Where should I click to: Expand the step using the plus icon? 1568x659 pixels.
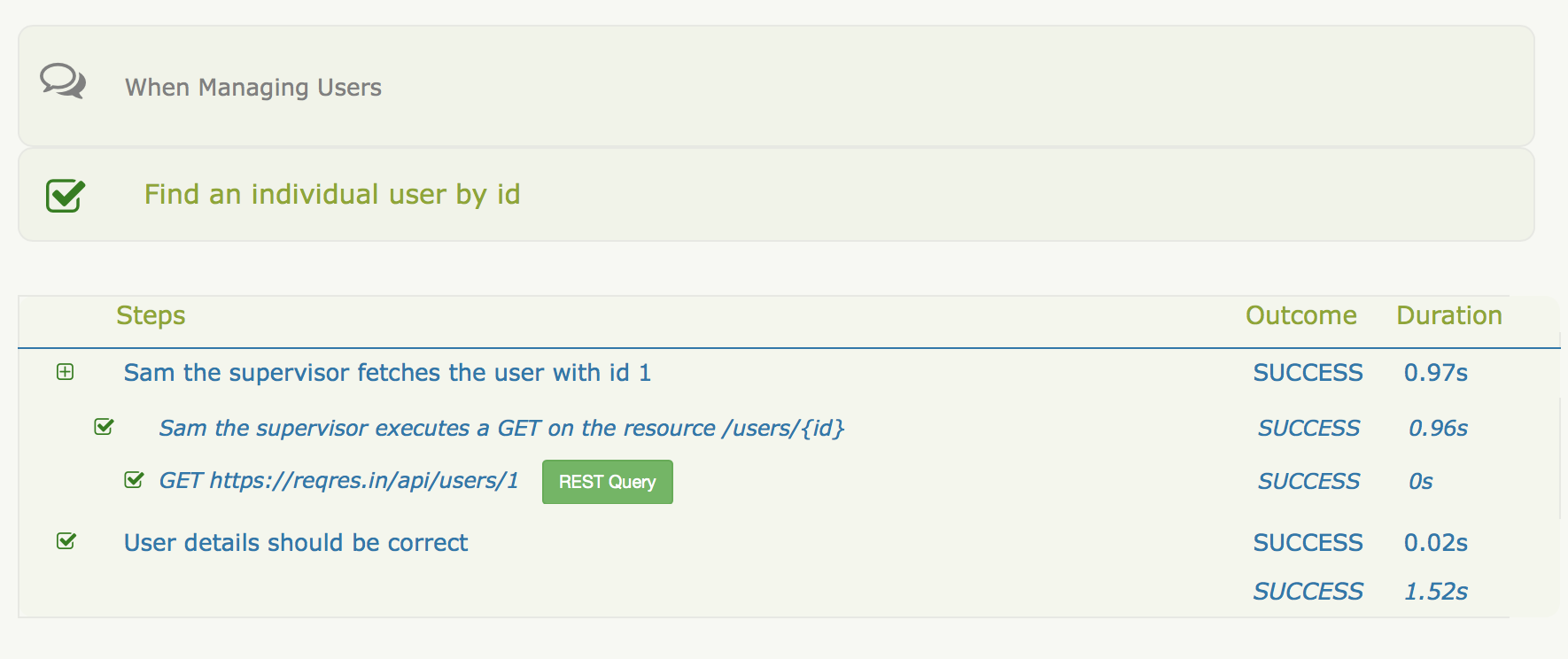(66, 372)
